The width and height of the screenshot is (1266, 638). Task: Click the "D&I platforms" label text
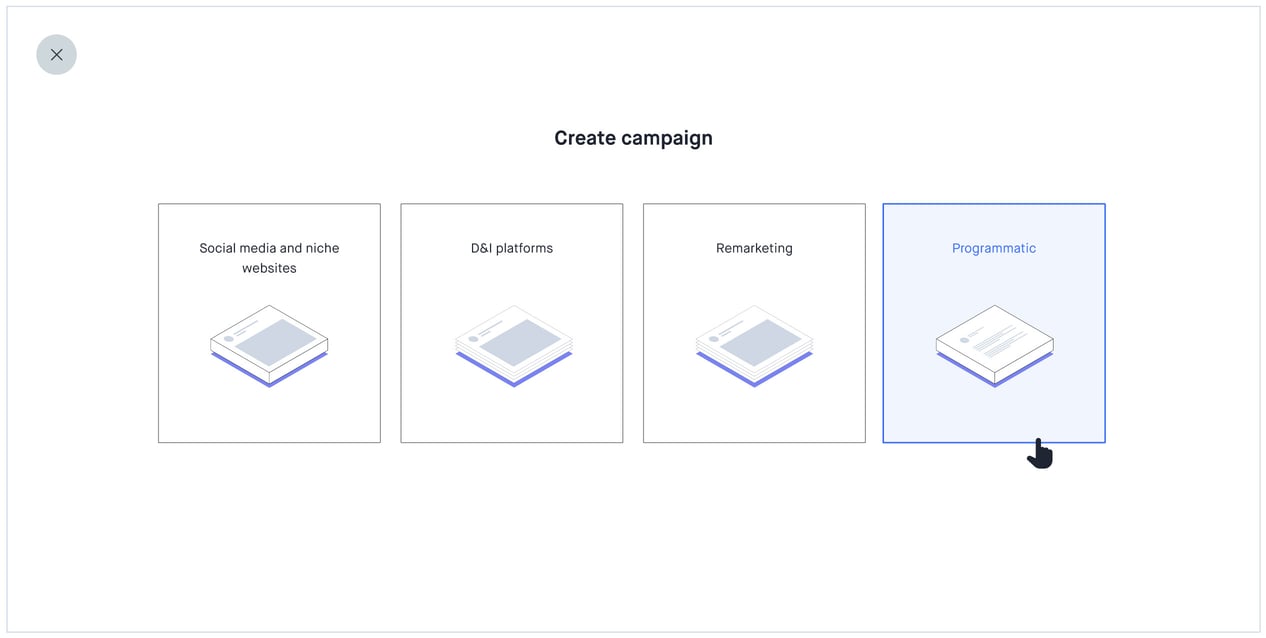pos(511,248)
